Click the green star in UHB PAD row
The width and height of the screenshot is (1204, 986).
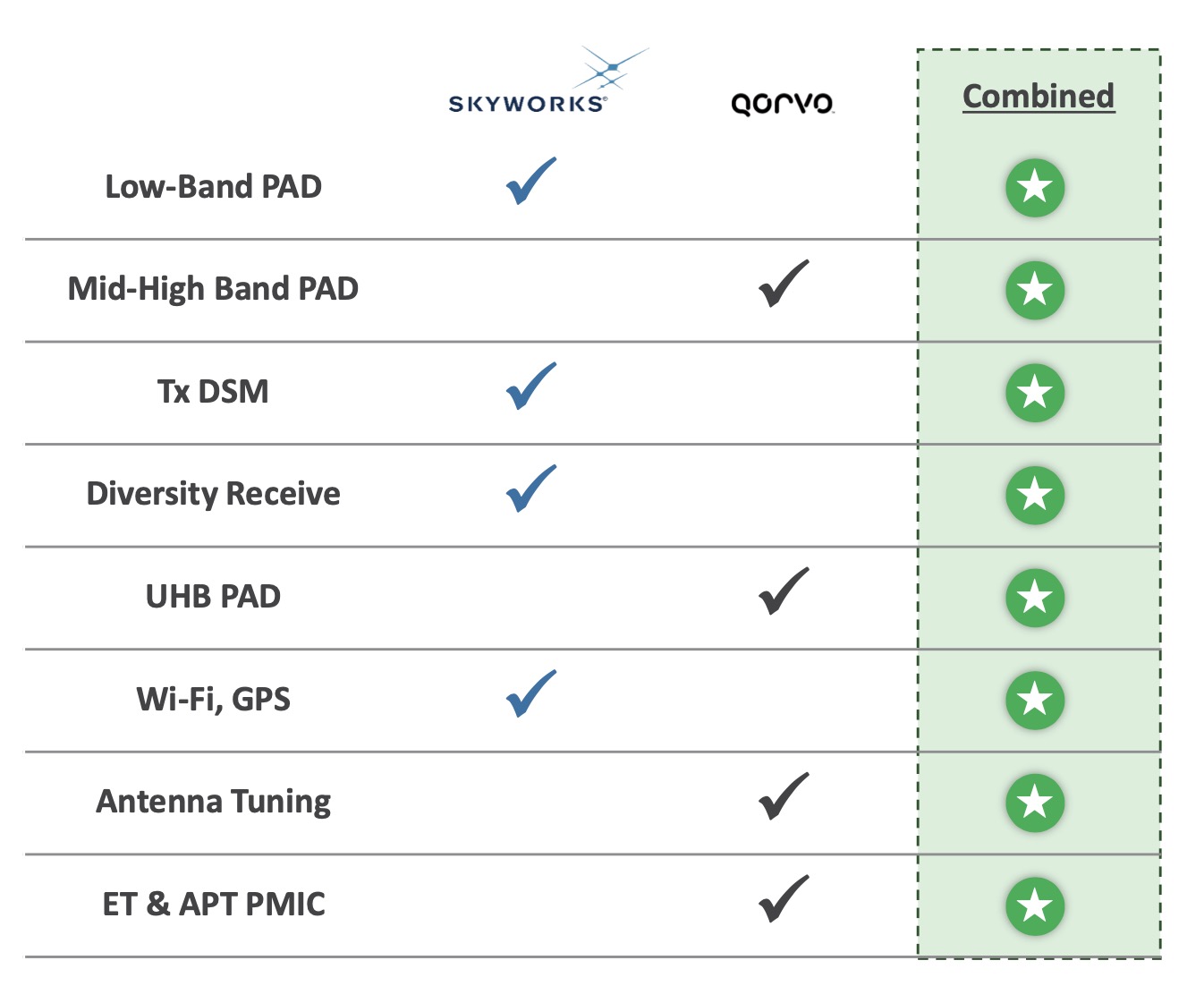(1035, 598)
